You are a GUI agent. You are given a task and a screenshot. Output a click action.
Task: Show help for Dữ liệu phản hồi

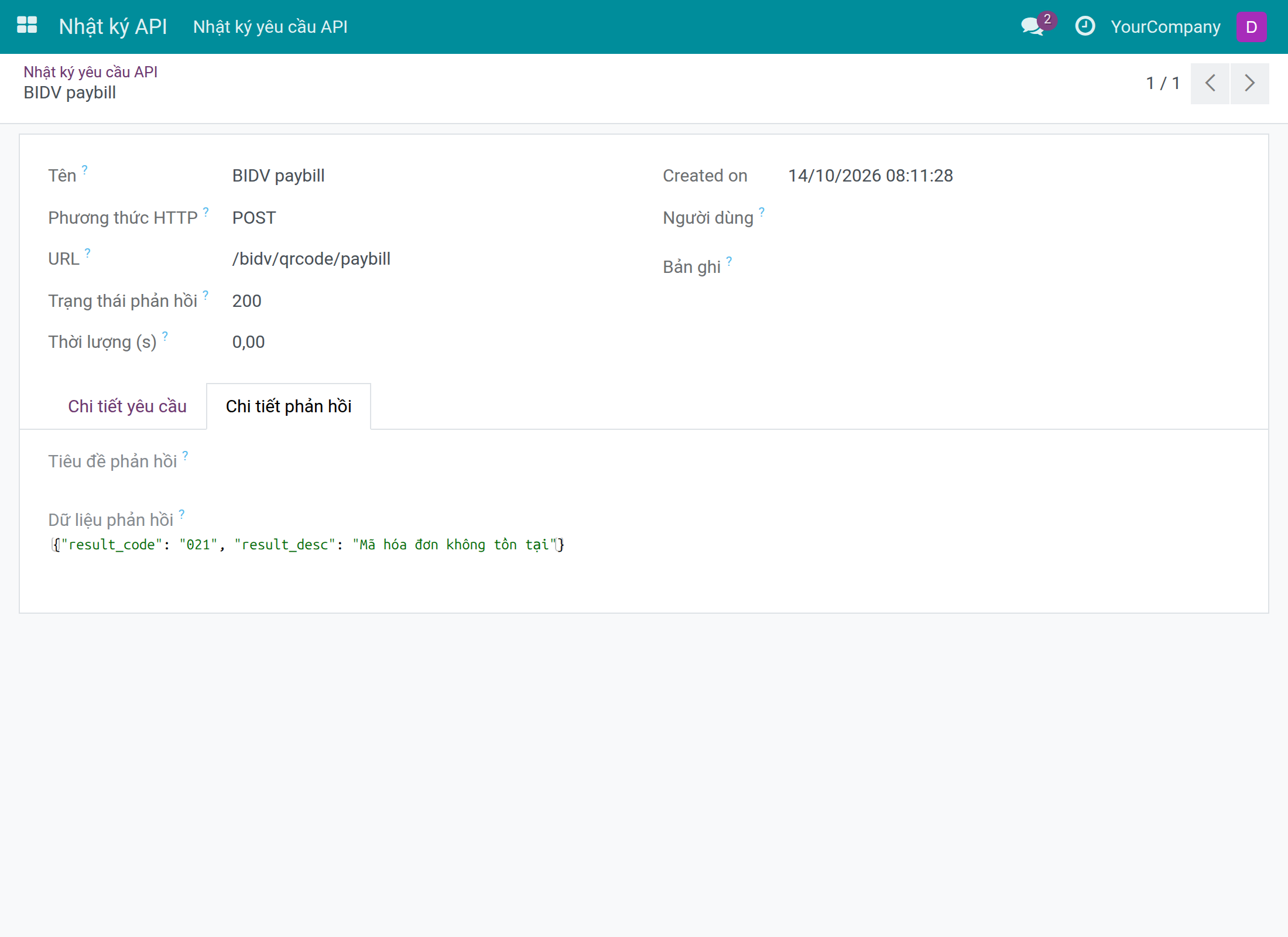182,514
